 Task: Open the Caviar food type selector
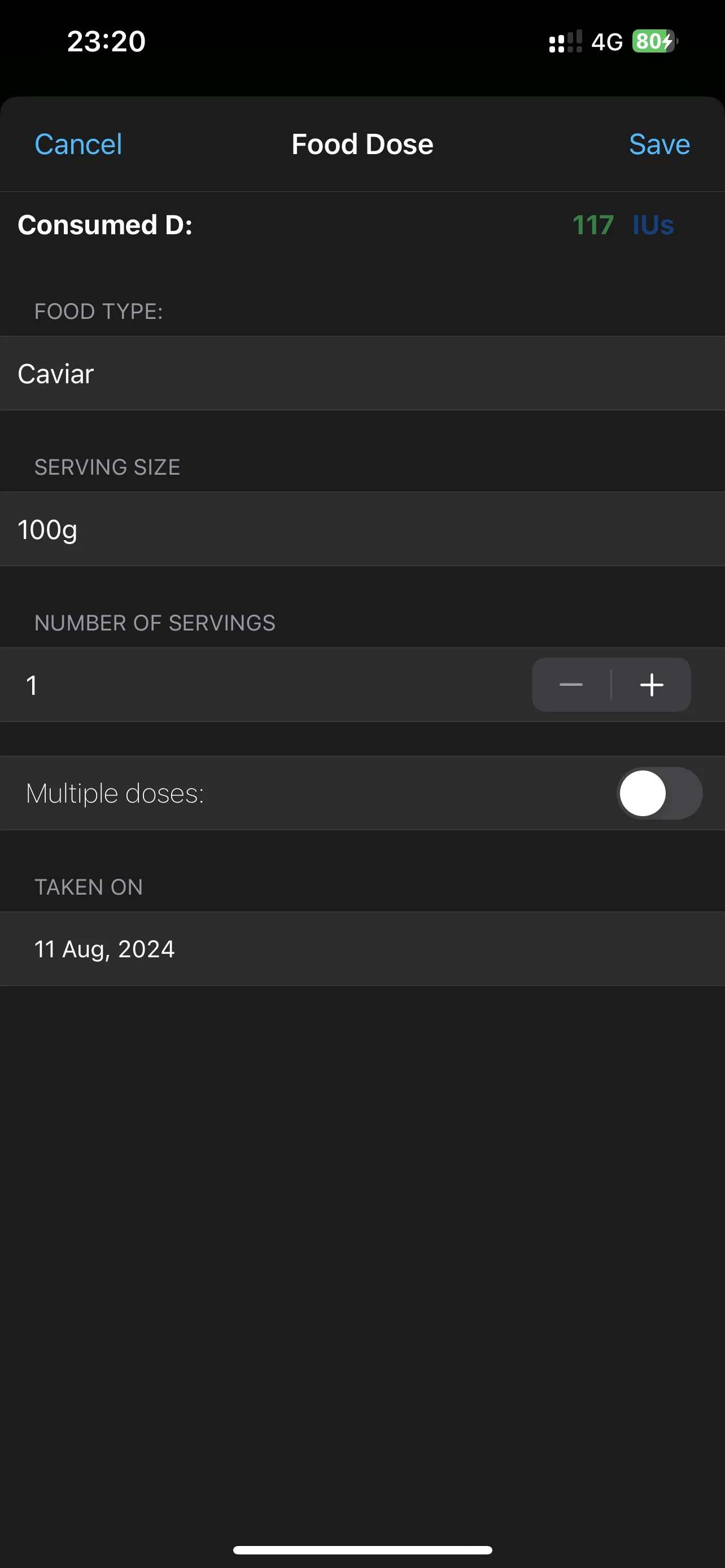(x=362, y=373)
